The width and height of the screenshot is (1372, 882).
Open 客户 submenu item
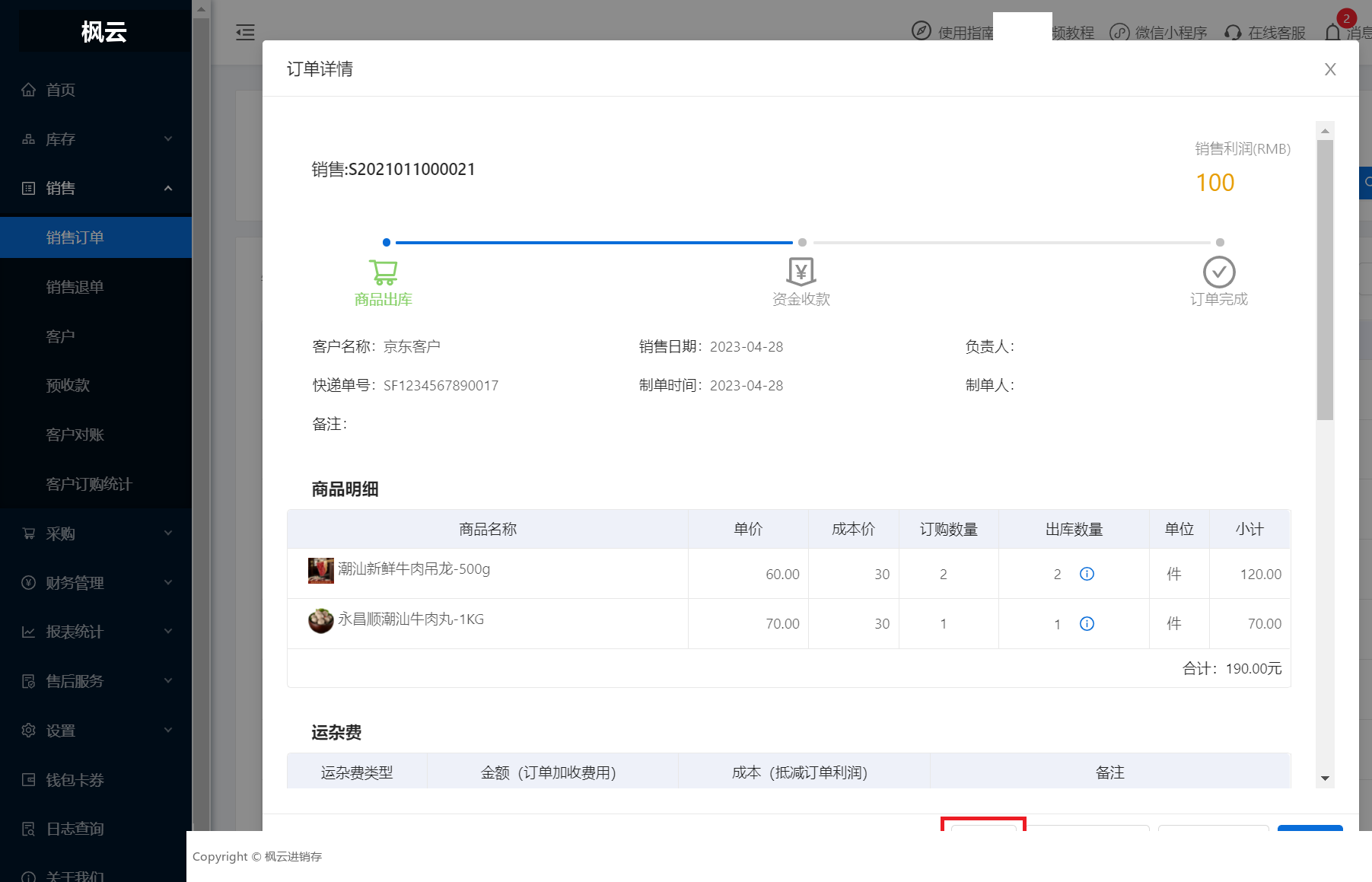coord(96,336)
